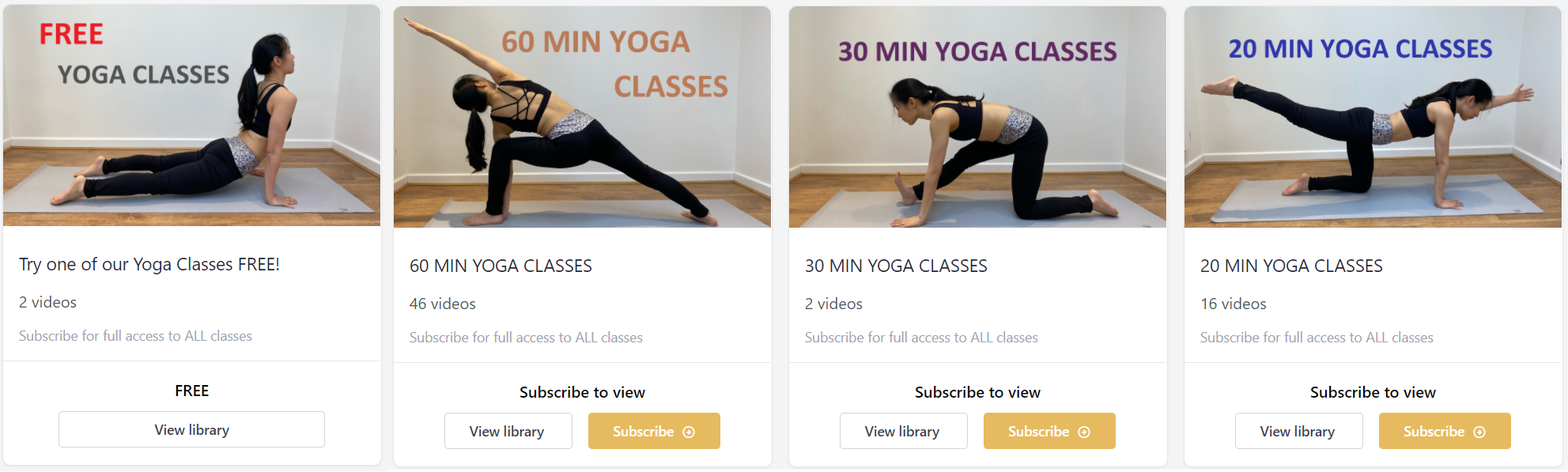The width and height of the screenshot is (1568, 472).
Task: Open the 20 MIN Yoga Classes thumbnail image
Action: click(1373, 117)
